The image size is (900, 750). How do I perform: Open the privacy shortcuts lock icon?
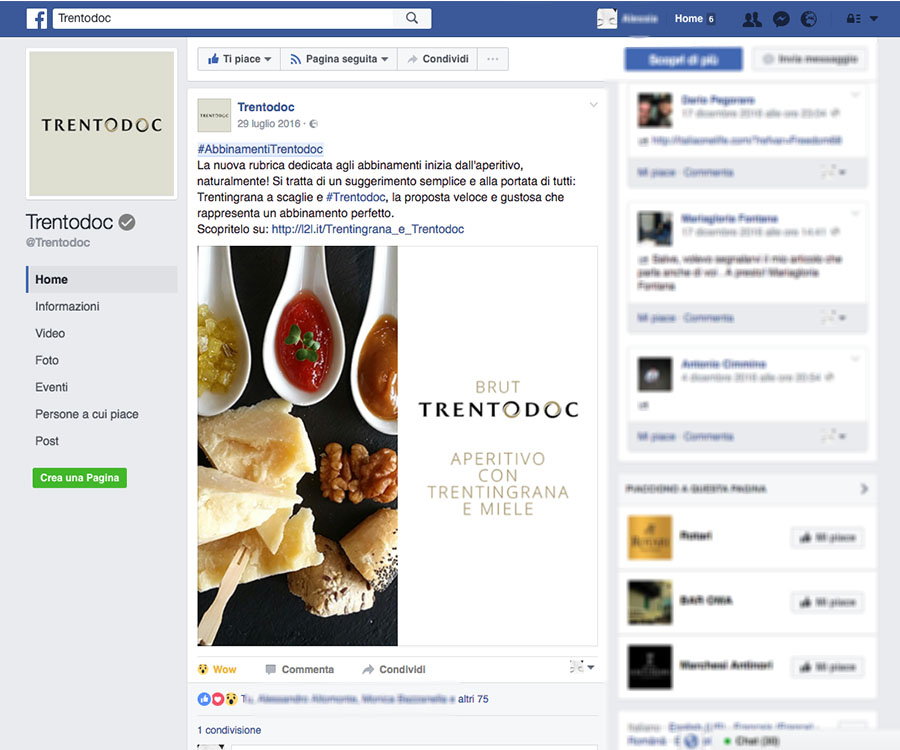[x=854, y=19]
